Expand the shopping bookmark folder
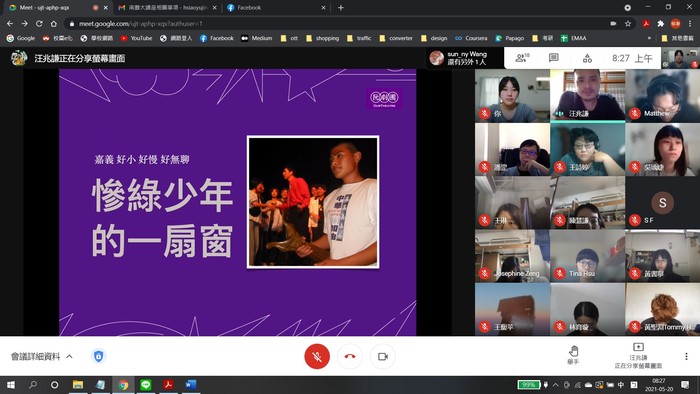The height and width of the screenshot is (394, 700). 322,38
